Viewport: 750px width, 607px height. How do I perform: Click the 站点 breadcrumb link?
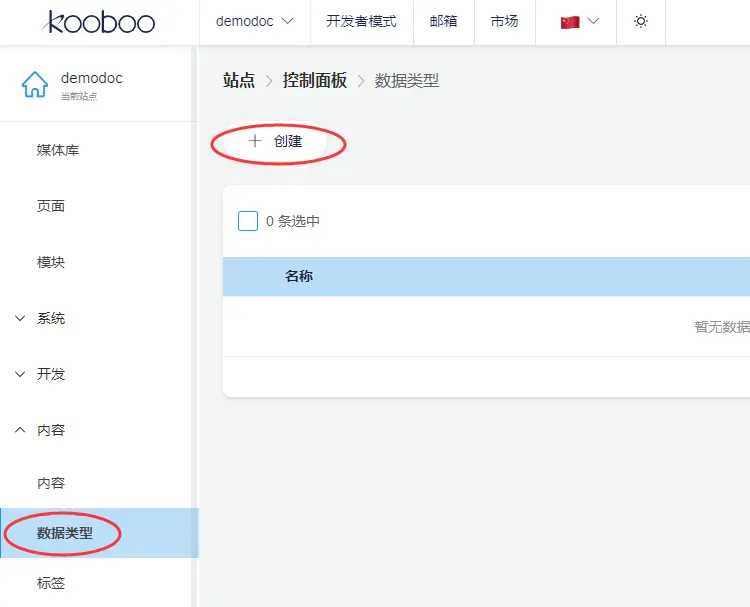coord(239,81)
